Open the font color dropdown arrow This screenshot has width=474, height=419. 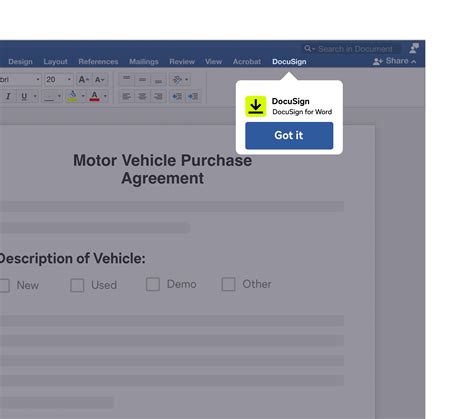pyautogui.click(x=105, y=96)
